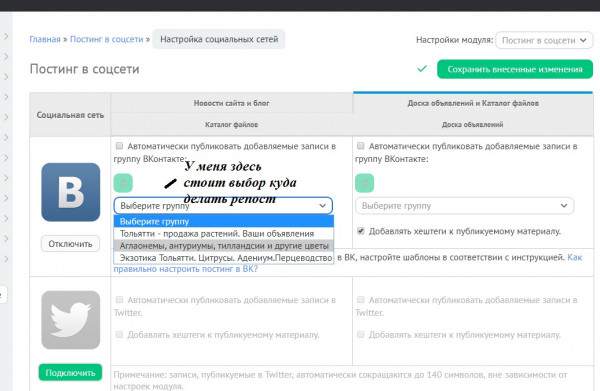Open Выберите группу dropdown under Доска объявлений
This screenshot has height=391, width=600.
point(465,206)
